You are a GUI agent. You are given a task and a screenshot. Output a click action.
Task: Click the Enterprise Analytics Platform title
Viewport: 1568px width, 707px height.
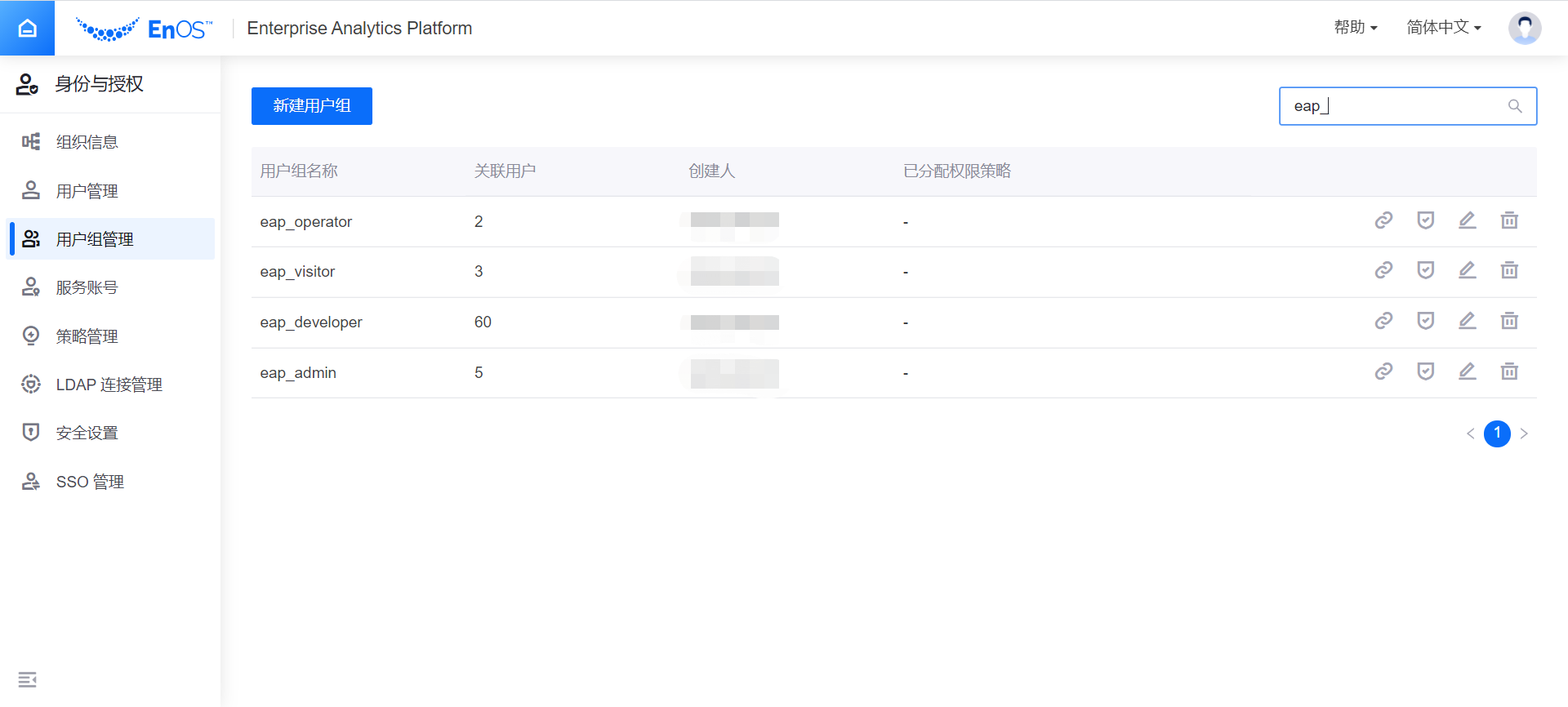click(x=359, y=29)
